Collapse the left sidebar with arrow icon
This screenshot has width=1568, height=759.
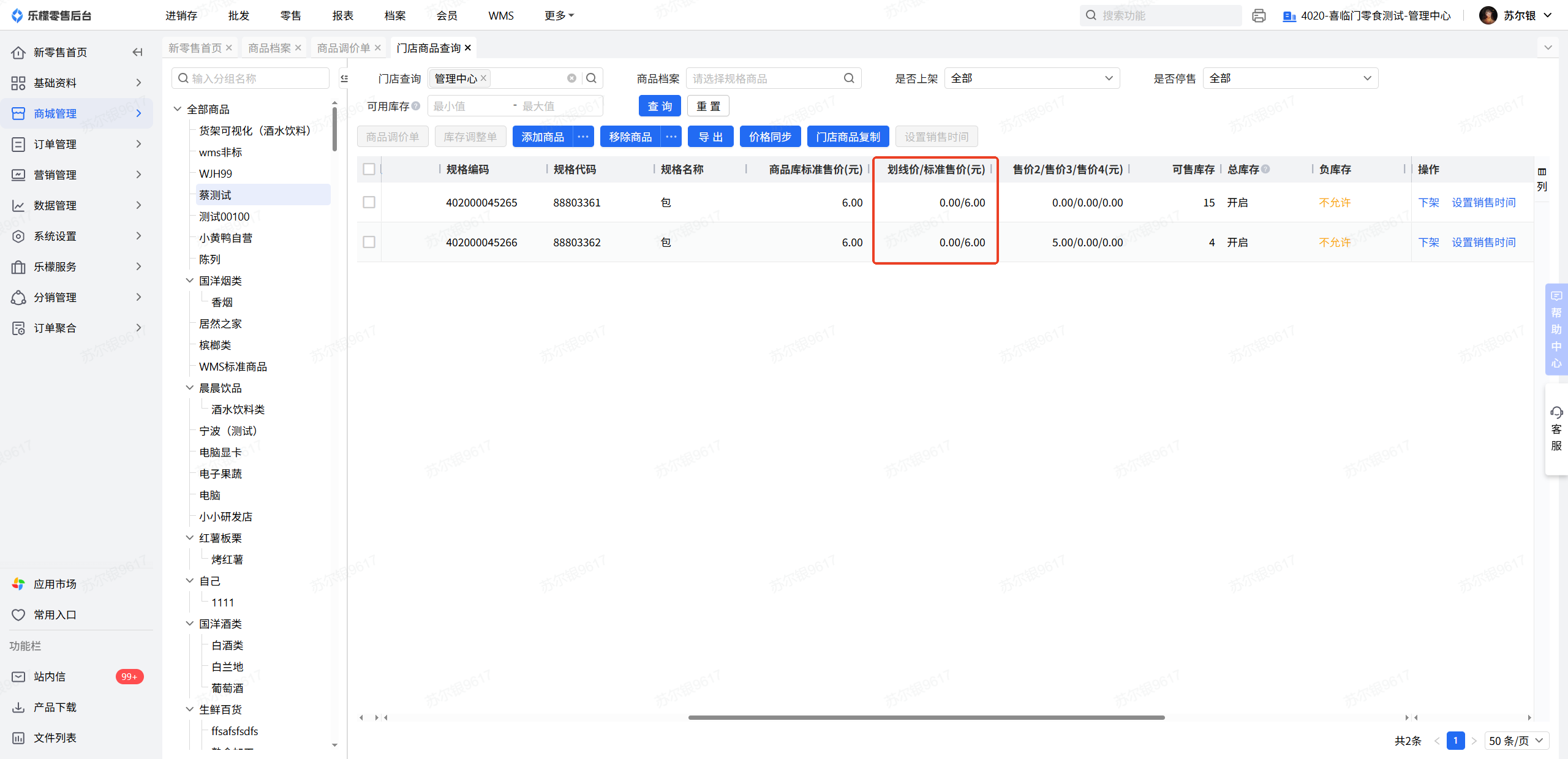pyautogui.click(x=137, y=52)
